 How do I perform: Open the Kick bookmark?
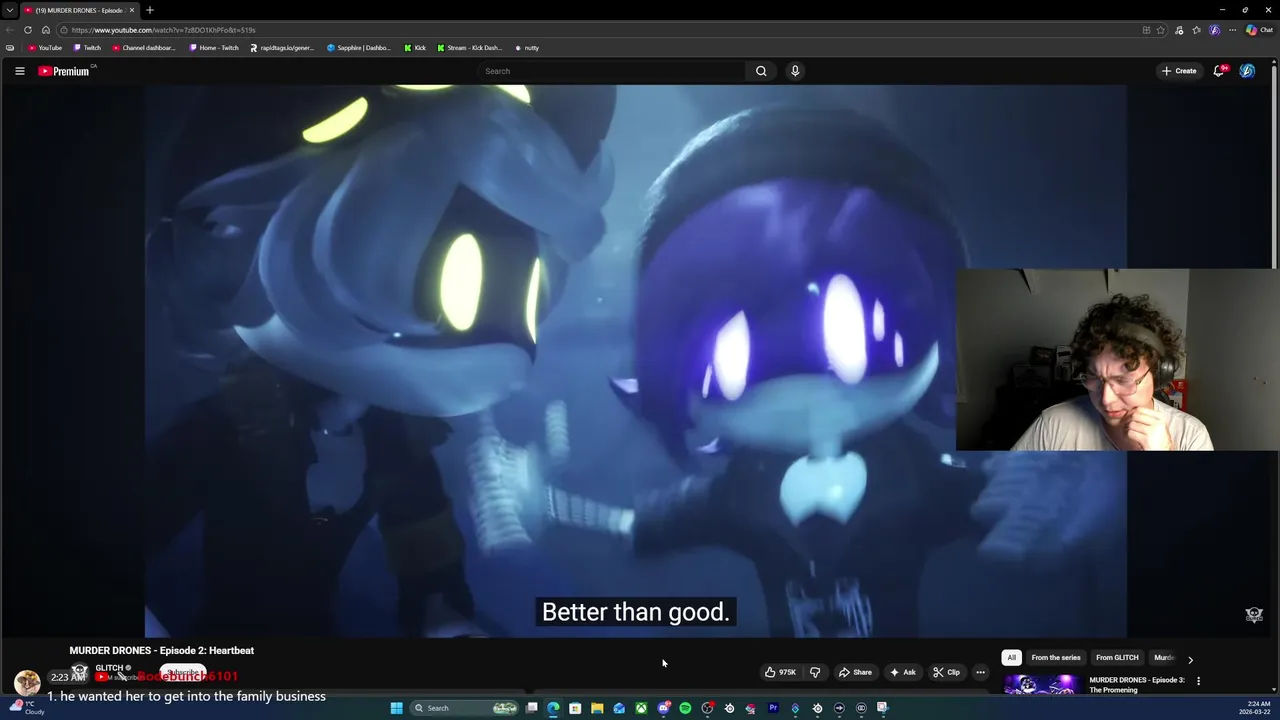pos(415,48)
